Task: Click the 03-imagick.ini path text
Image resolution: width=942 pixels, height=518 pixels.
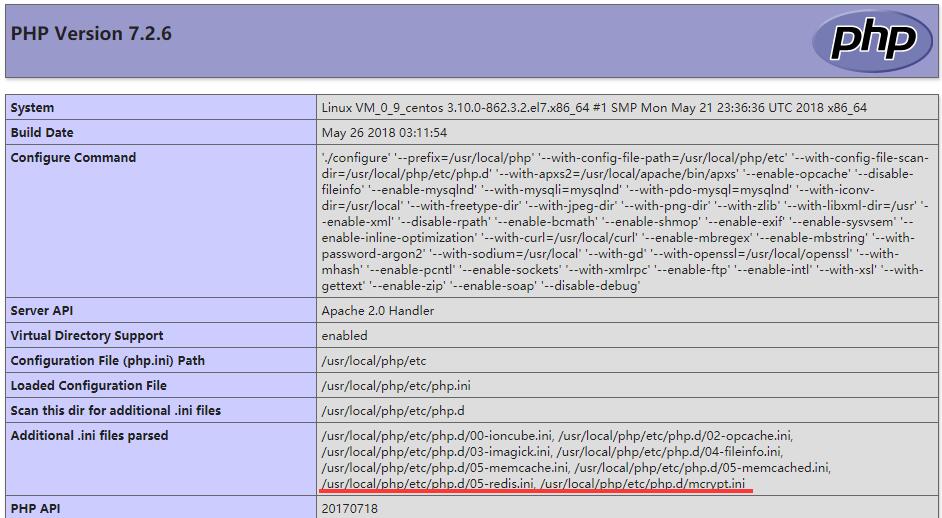Action: click(436, 451)
